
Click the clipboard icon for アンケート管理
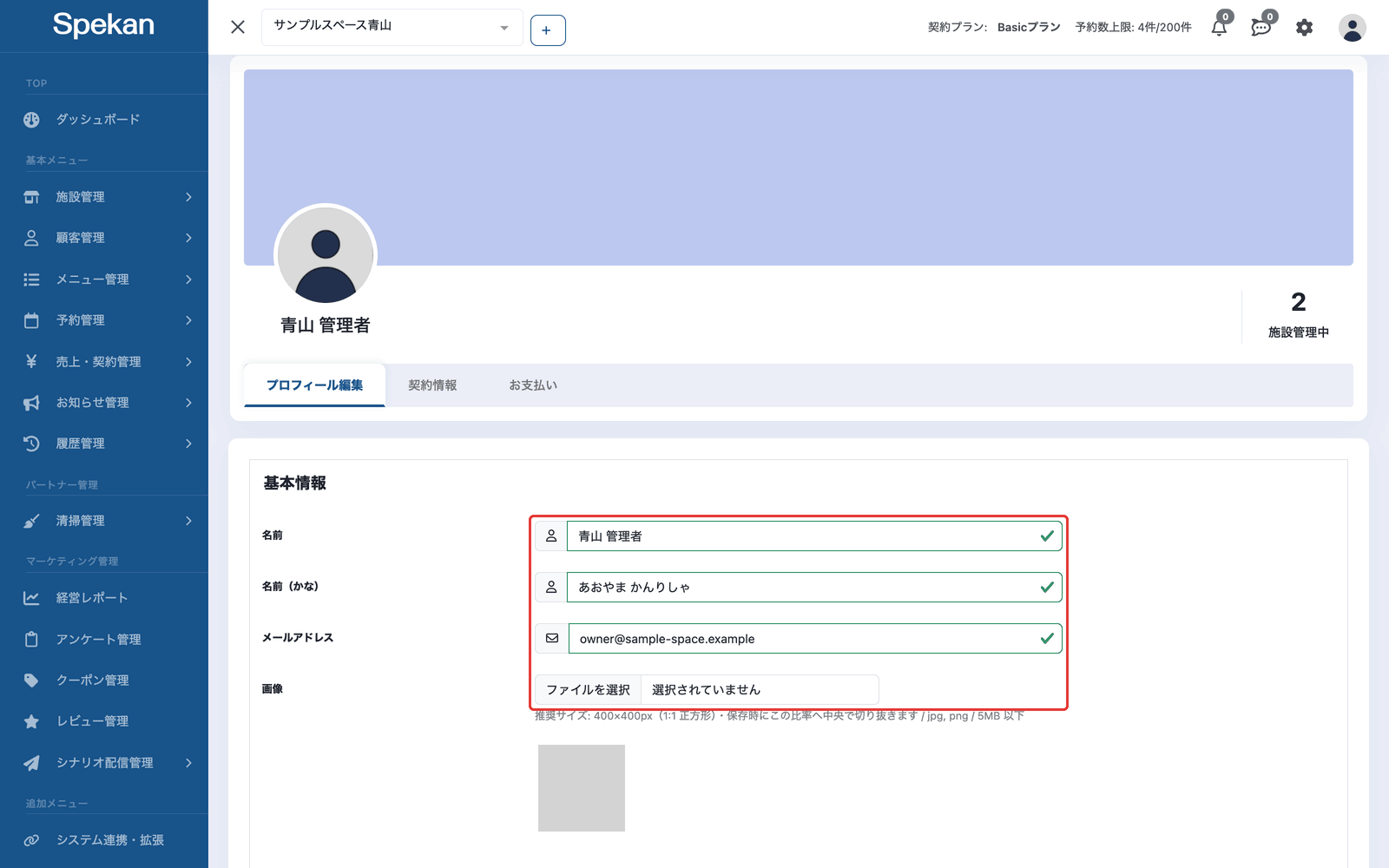click(x=31, y=639)
